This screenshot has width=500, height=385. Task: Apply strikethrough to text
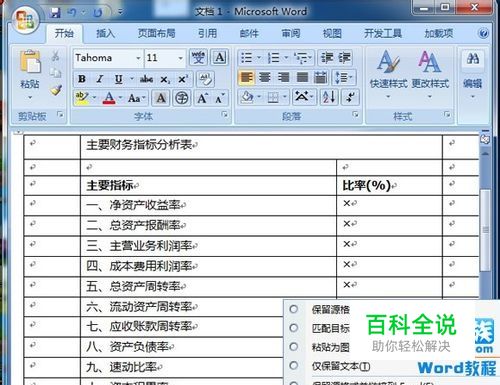(x=146, y=79)
